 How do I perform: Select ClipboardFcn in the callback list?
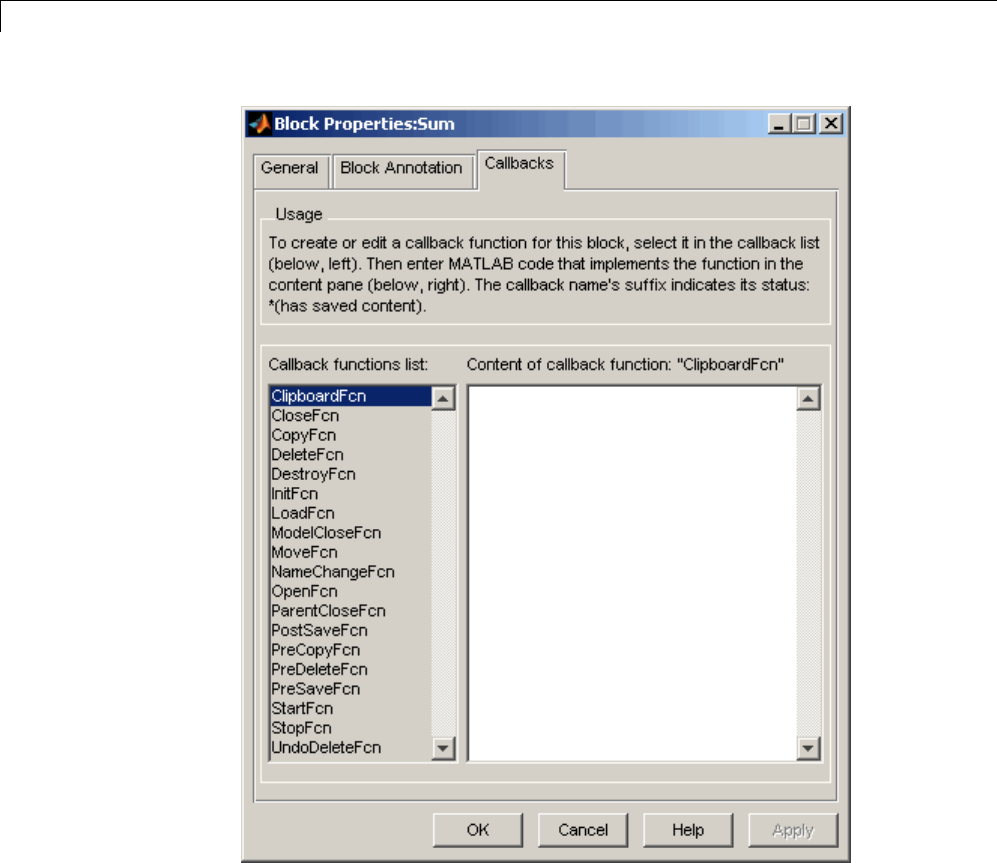(350, 396)
